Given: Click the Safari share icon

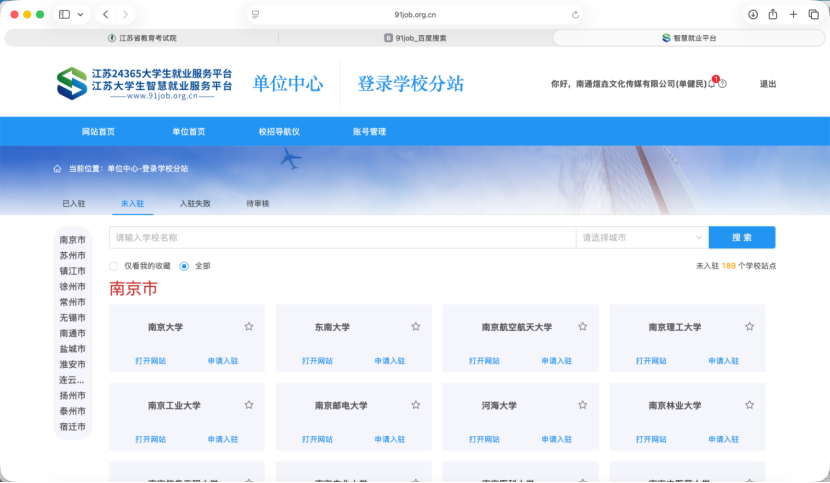Looking at the screenshot, I should coord(773,14).
